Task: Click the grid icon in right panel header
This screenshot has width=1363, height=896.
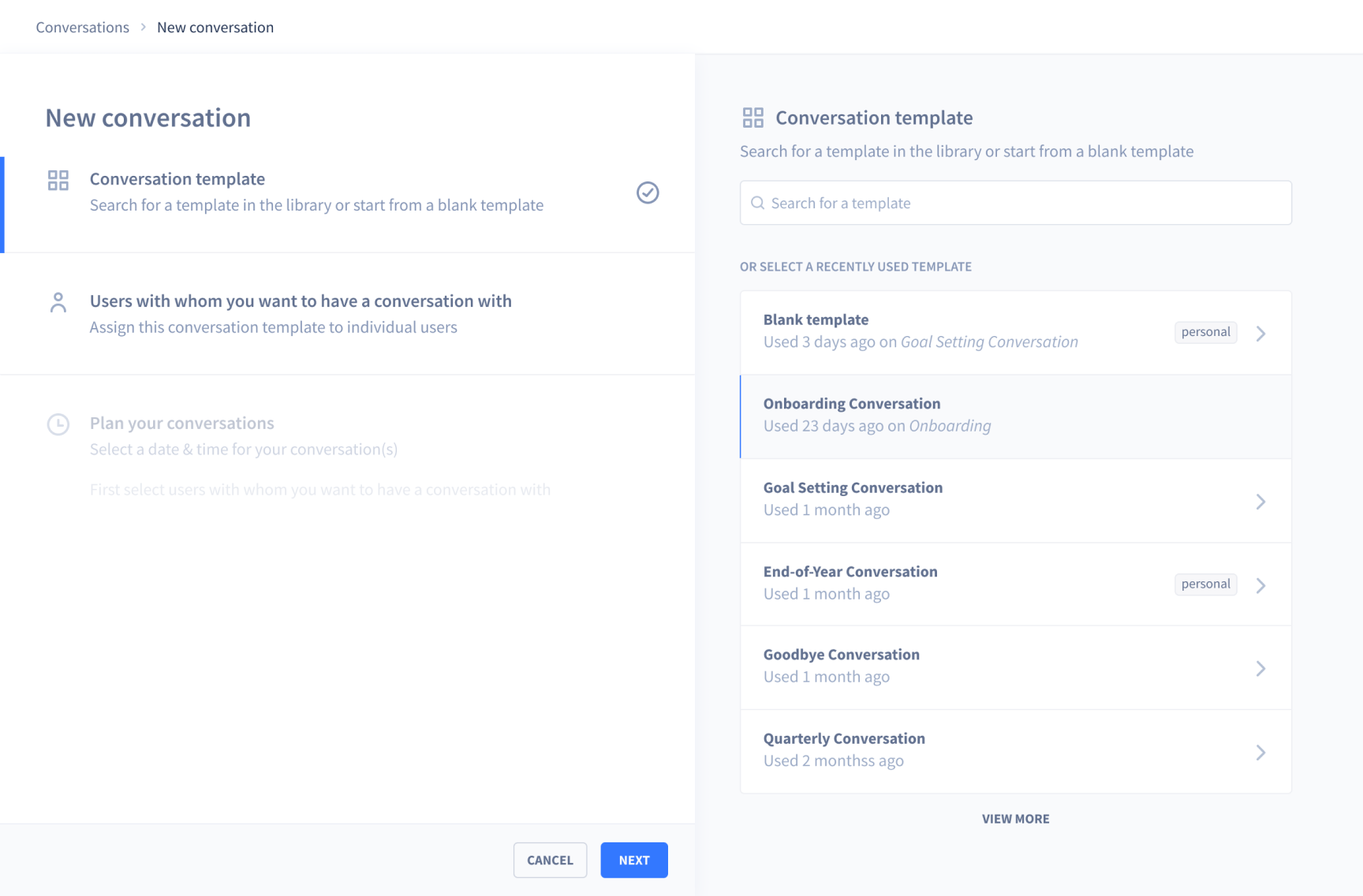Action: (x=753, y=118)
